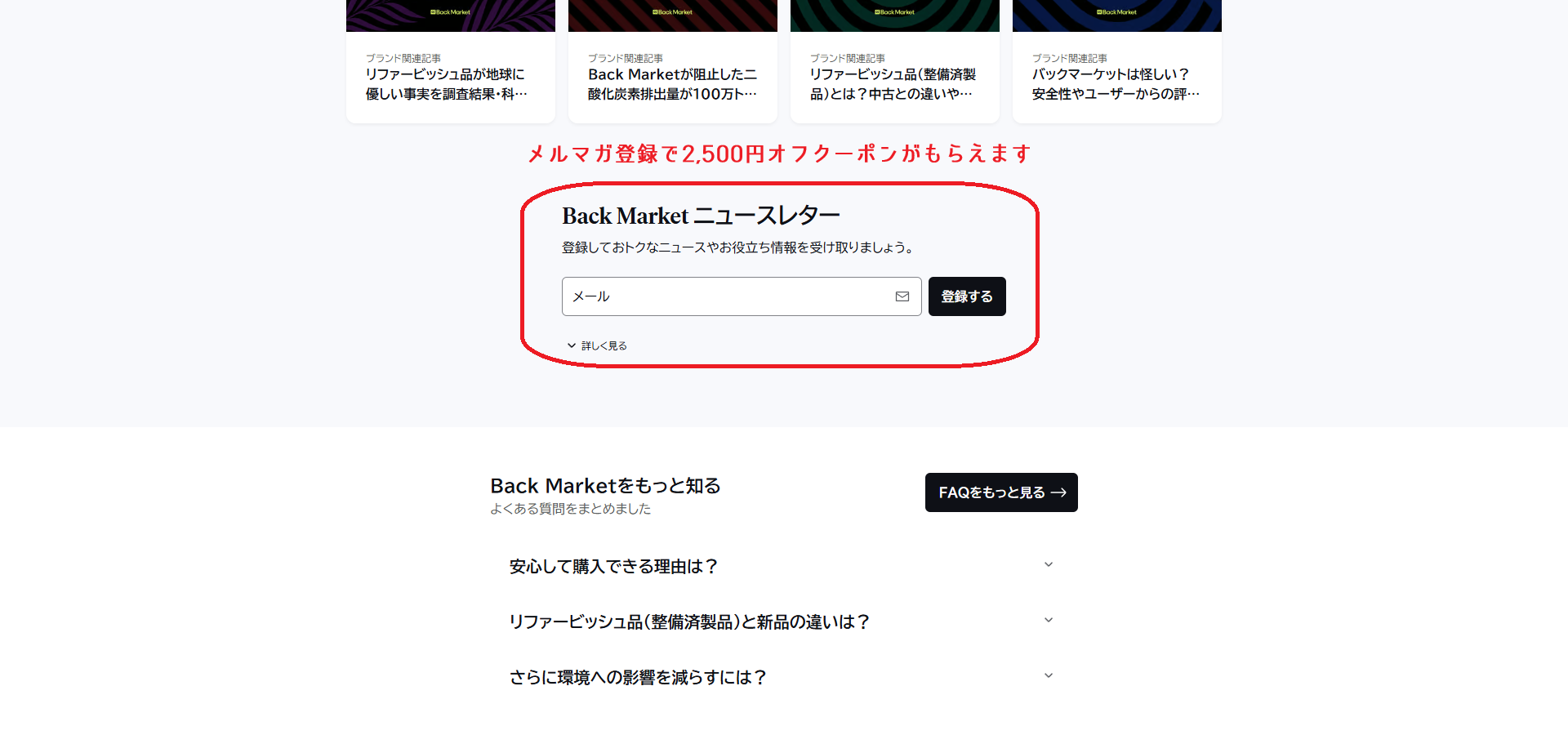Click the Back Market logo on the purple thumbnail

451,12
